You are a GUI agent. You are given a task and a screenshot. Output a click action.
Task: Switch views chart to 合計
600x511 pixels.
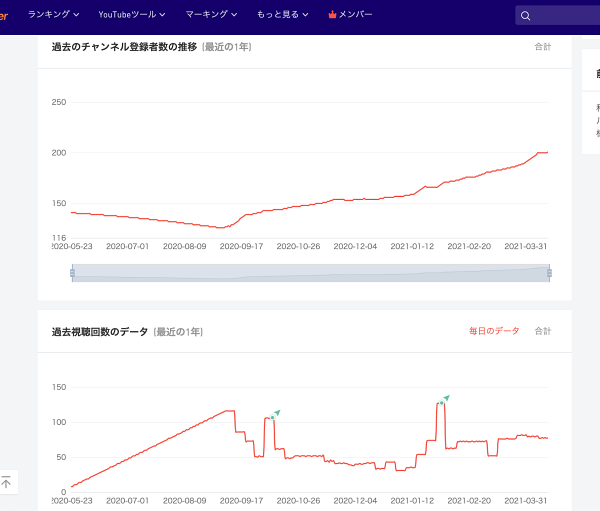542,331
